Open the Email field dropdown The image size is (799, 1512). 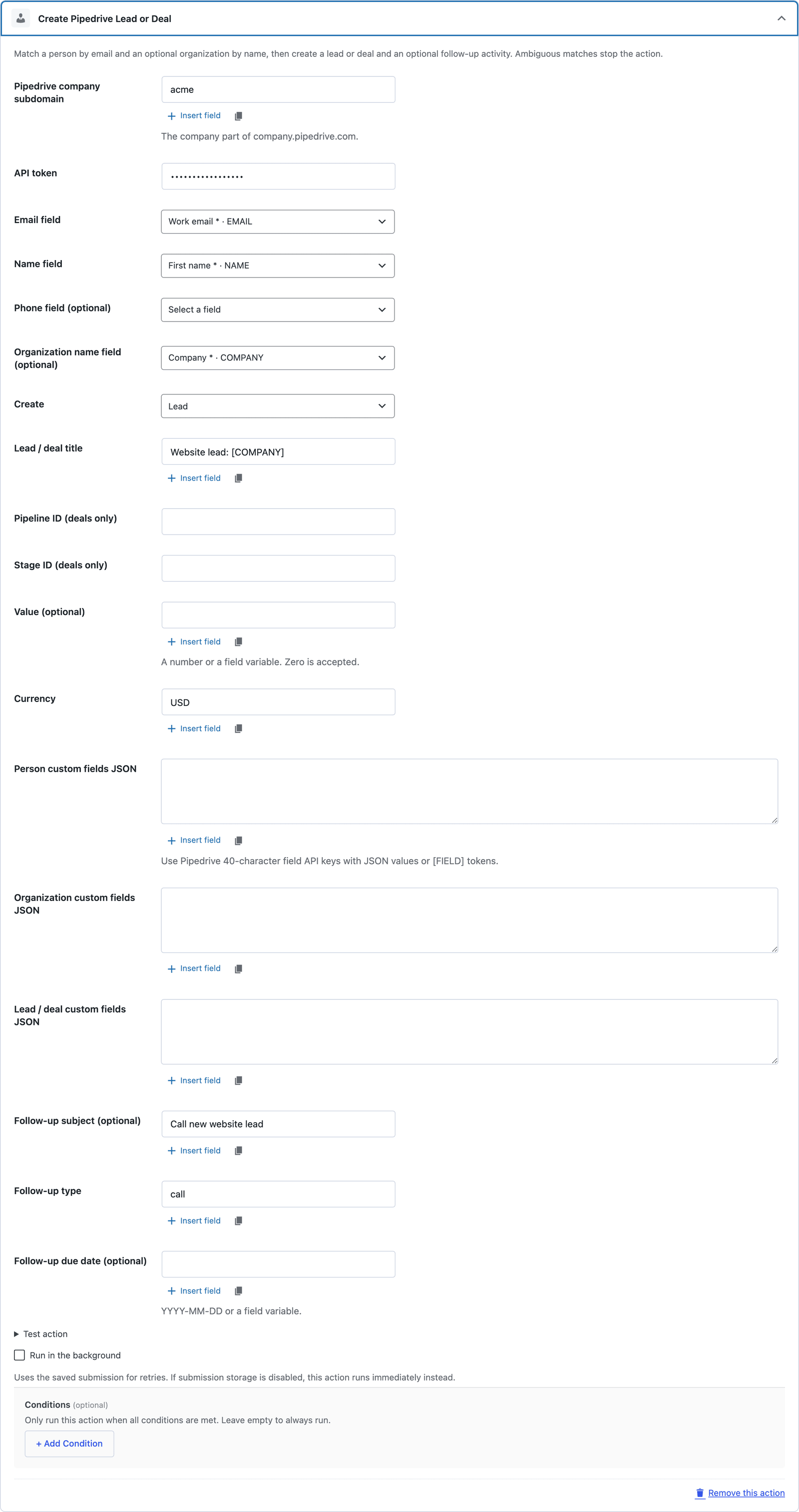pos(278,221)
